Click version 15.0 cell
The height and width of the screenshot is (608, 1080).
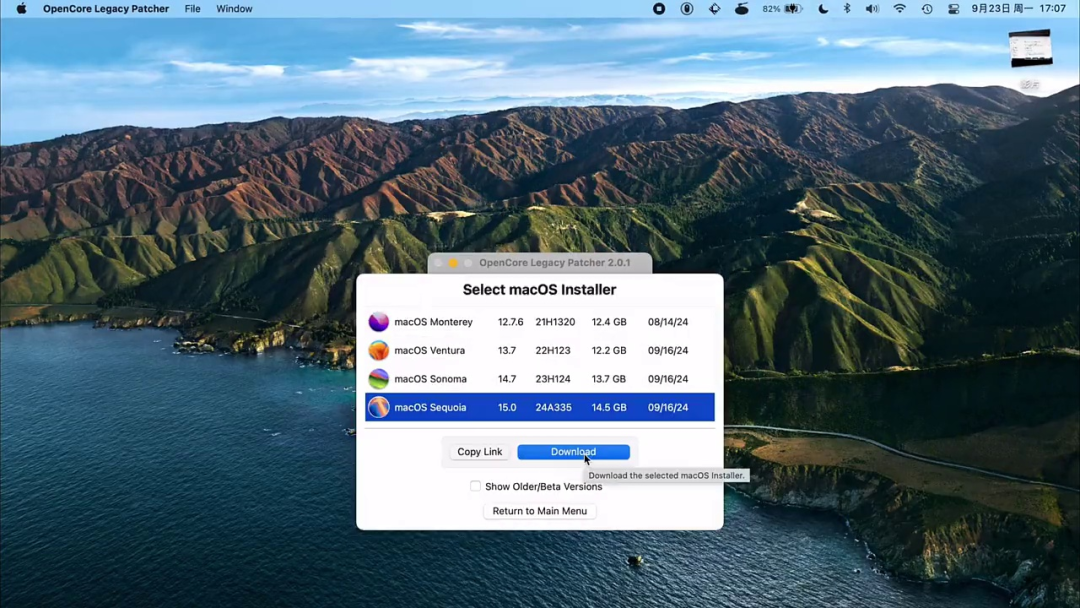tap(507, 407)
